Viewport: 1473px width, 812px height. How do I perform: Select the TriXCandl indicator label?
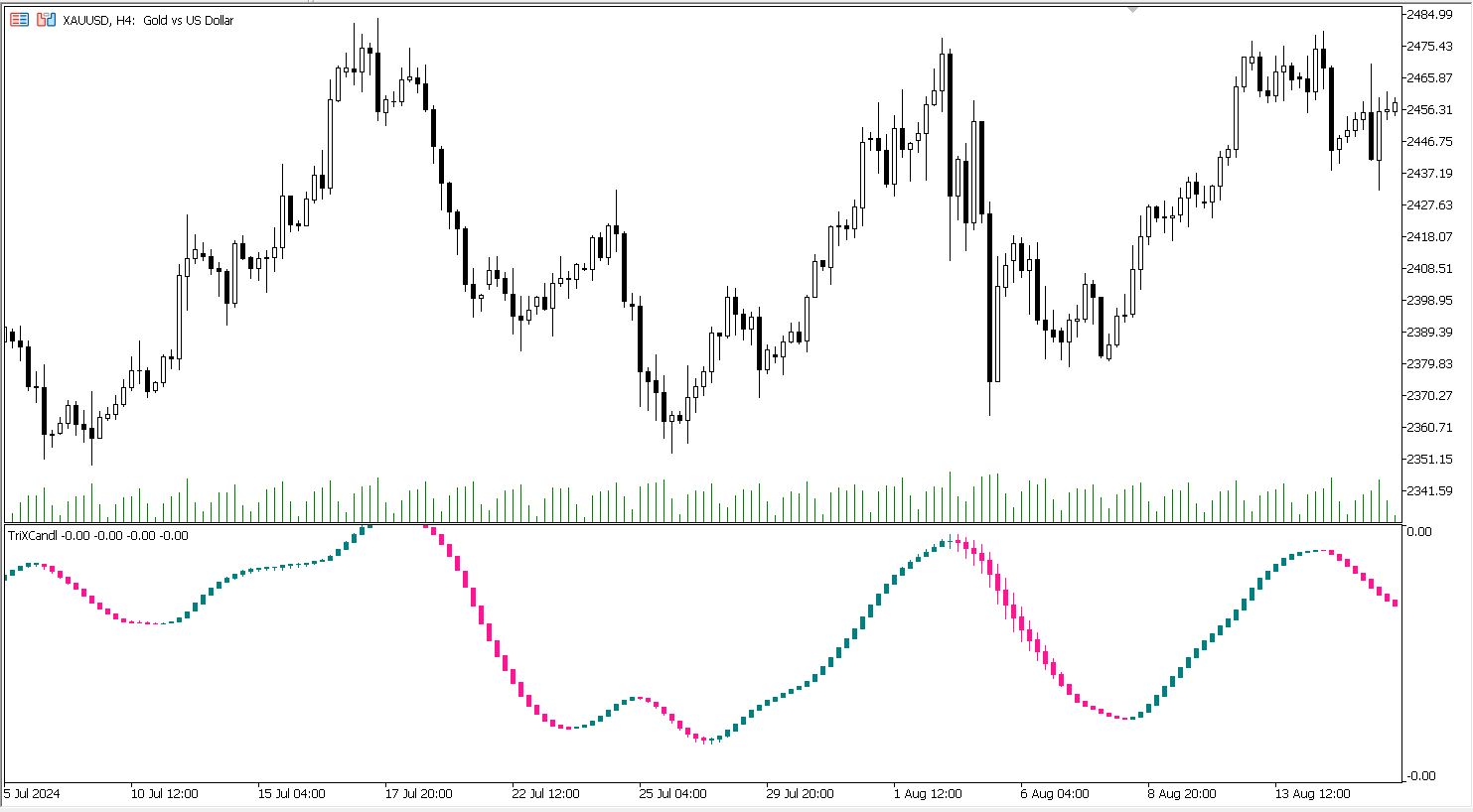point(97,536)
